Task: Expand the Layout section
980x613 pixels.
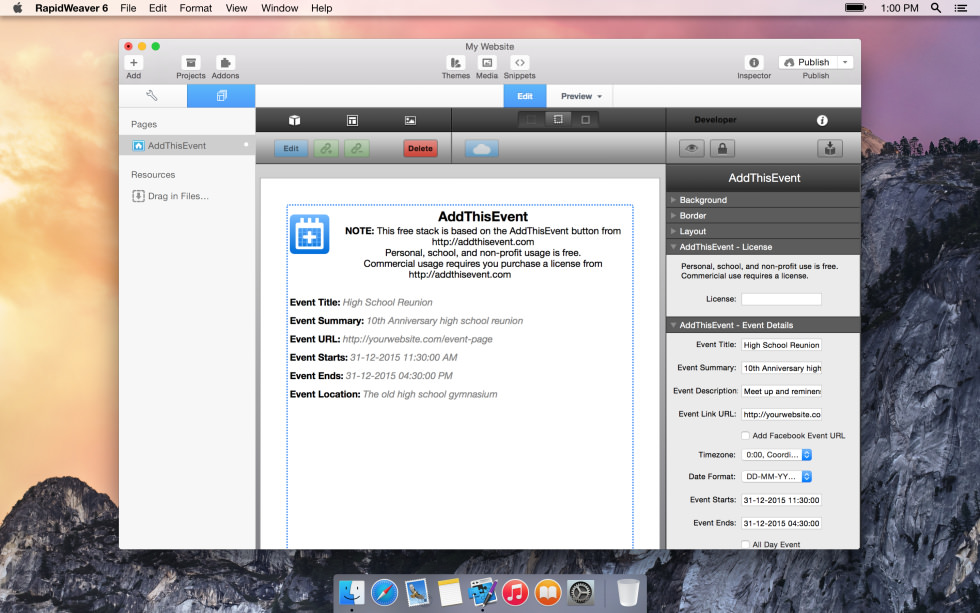Action: tap(763, 231)
